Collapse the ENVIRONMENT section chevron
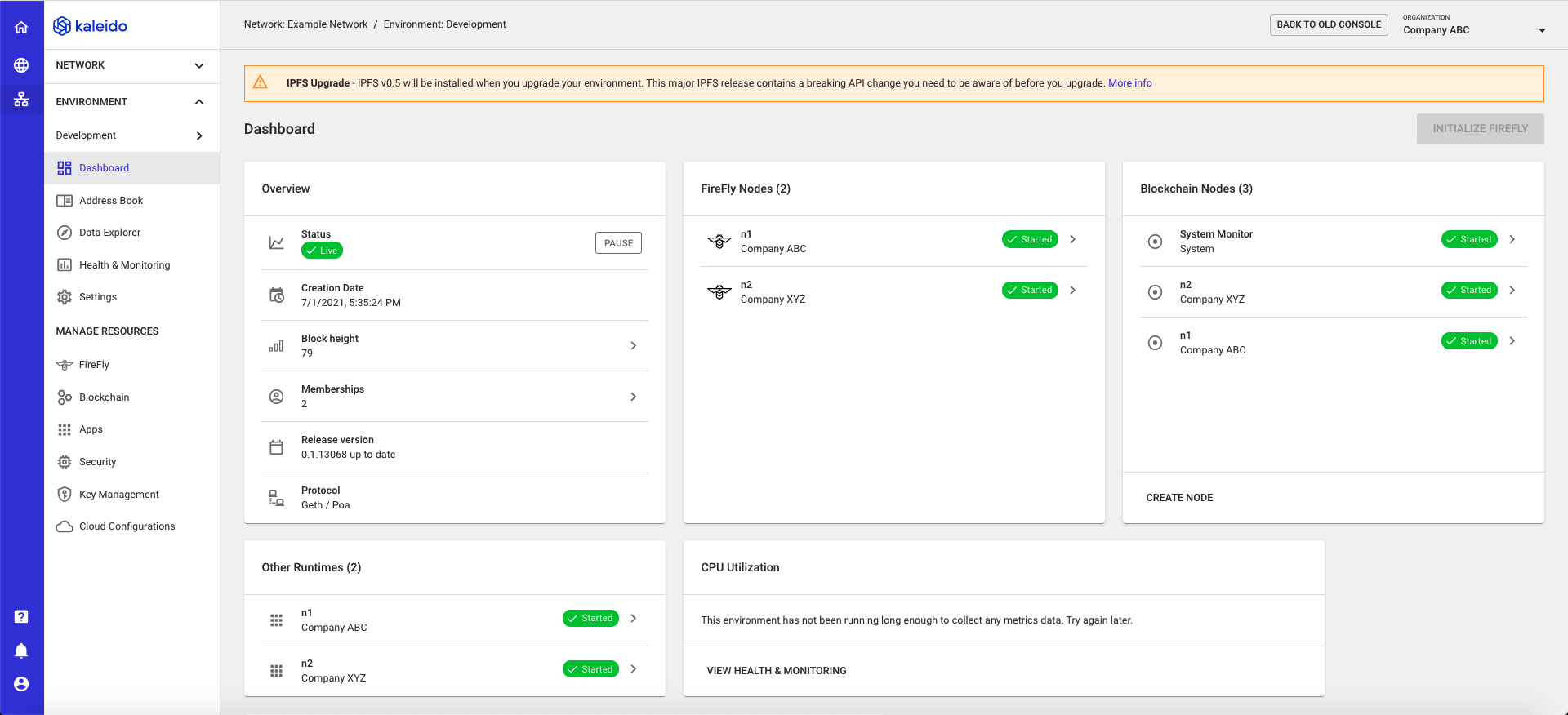Viewport: 1568px width, 715px height. pyautogui.click(x=199, y=102)
